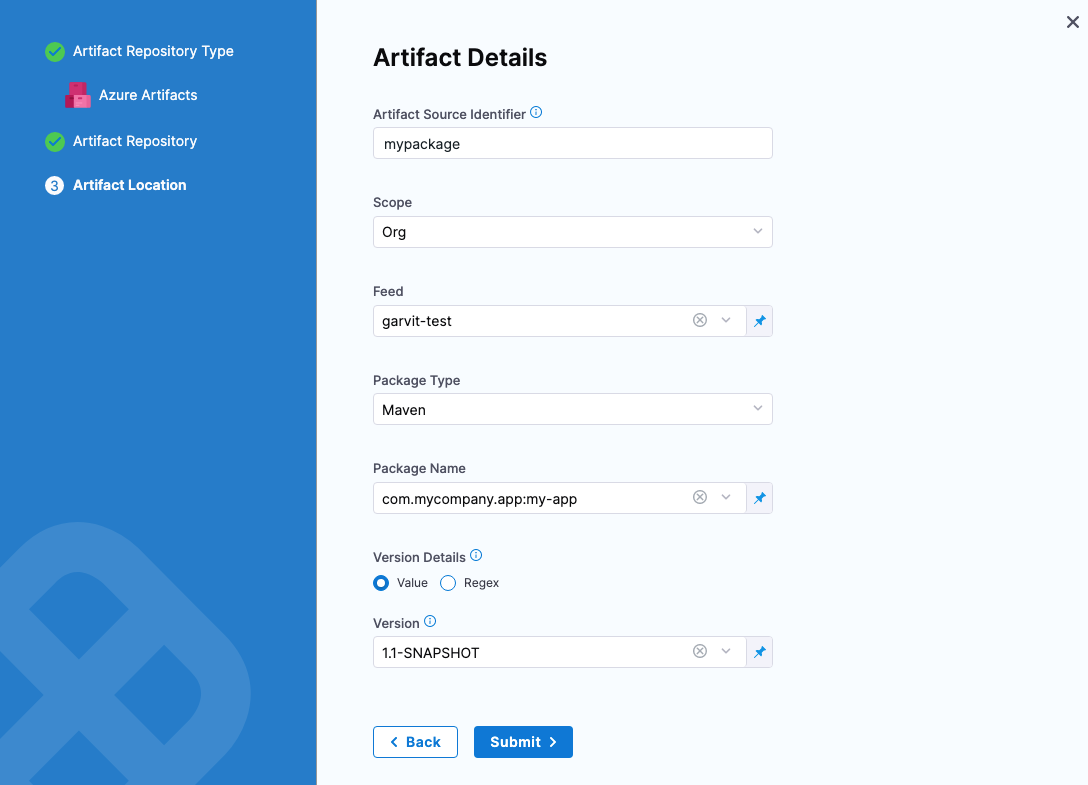This screenshot has height=785, width=1088.
Task: Select the Regex radio button
Action: [x=448, y=583]
